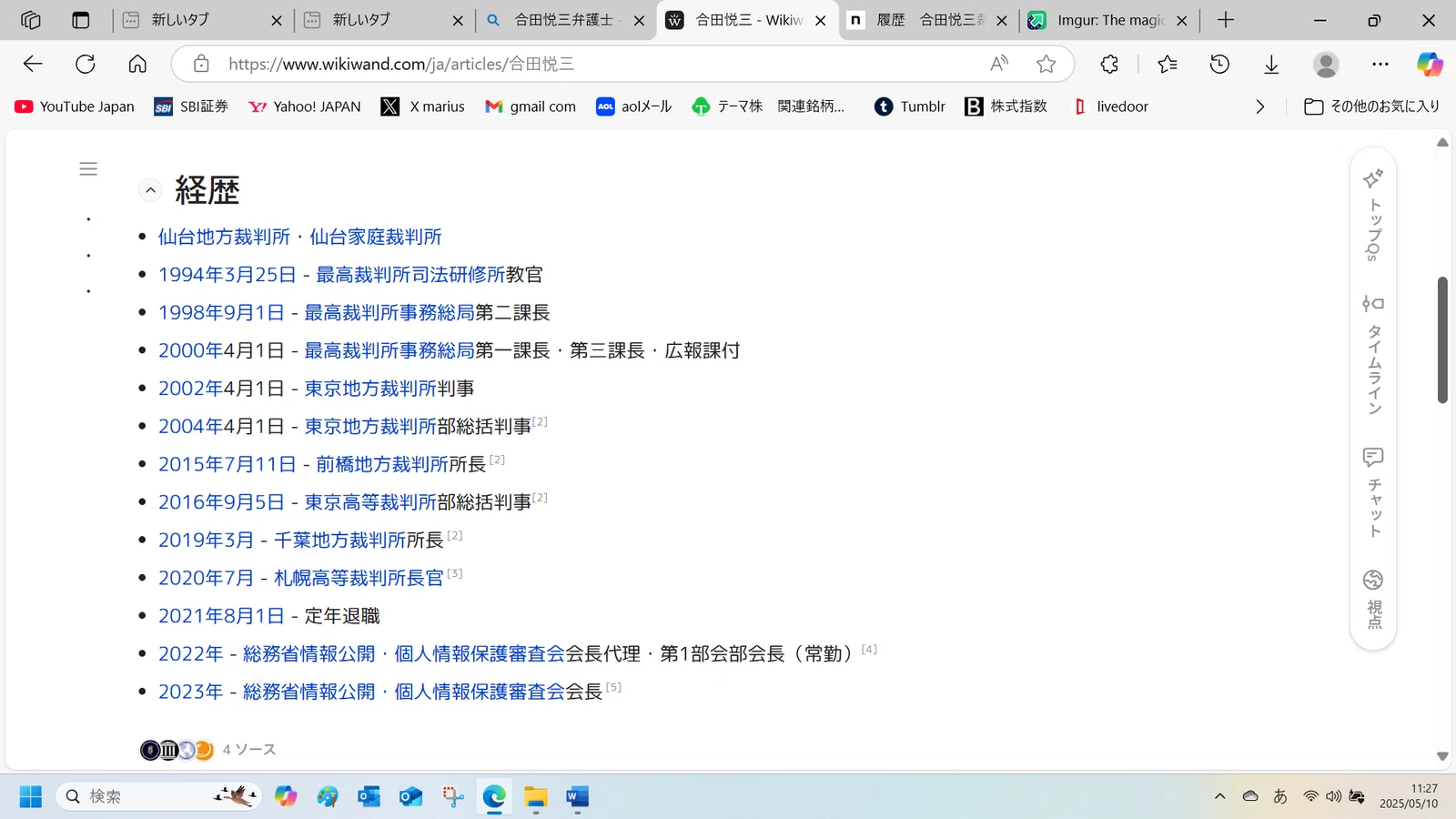Activate the Read aloud icon
Screen dimensions: 1456x819
click(999, 64)
